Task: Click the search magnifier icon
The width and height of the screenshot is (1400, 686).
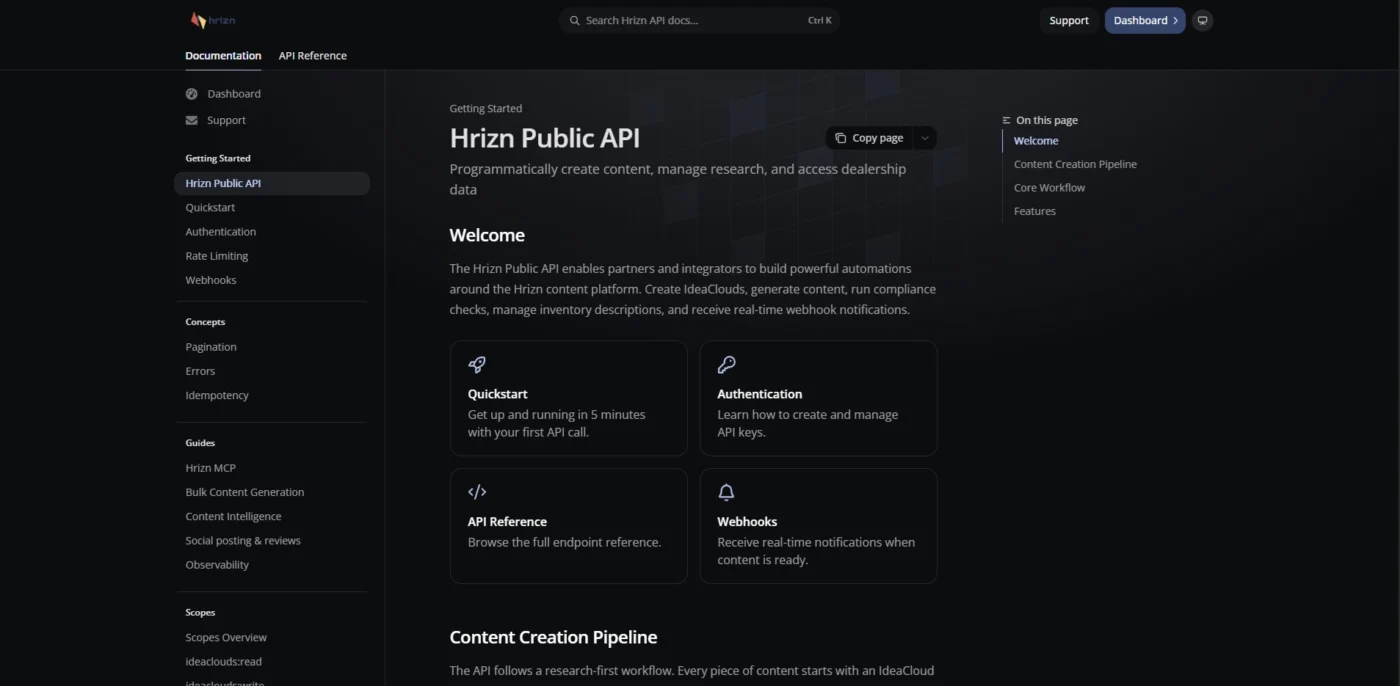Action: (x=574, y=20)
